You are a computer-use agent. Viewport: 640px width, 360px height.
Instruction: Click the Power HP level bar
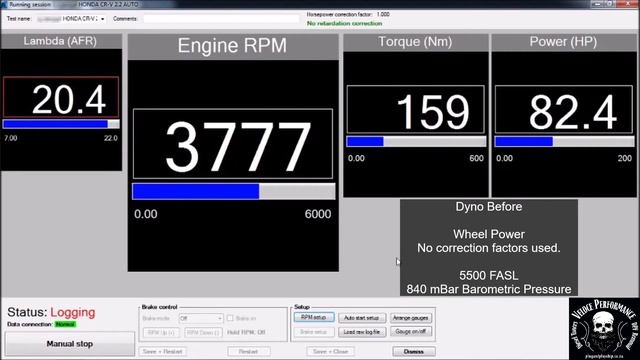[x=564, y=142]
